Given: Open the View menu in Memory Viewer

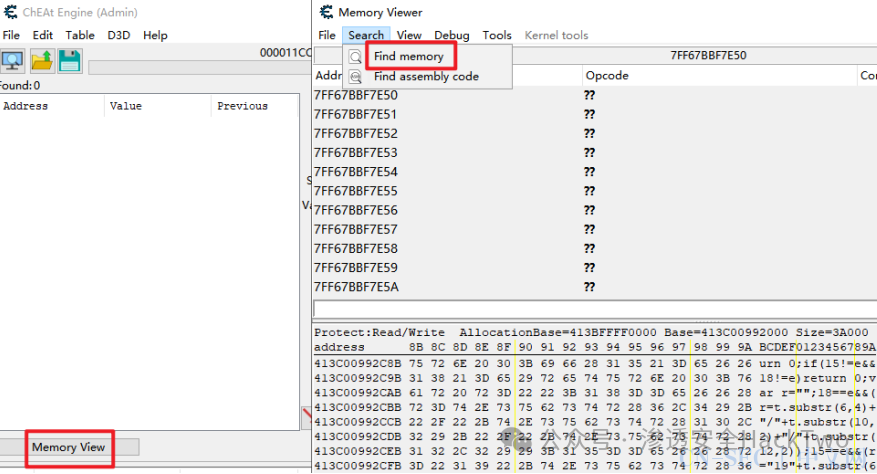Looking at the screenshot, I should pyautogui.click(x=409, y=35).
